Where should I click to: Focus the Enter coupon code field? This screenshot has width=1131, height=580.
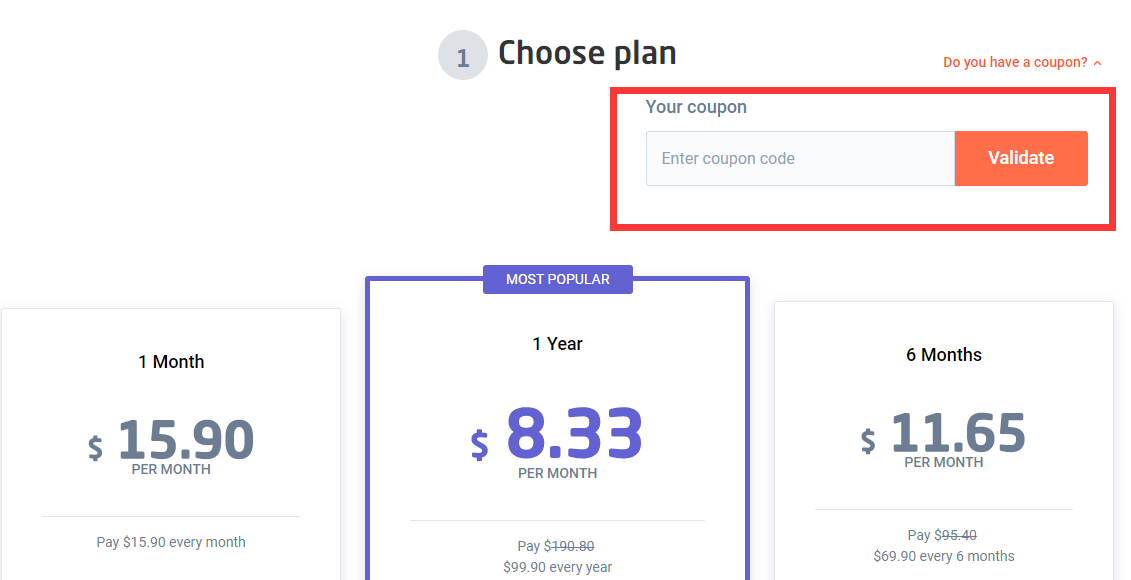801,158
